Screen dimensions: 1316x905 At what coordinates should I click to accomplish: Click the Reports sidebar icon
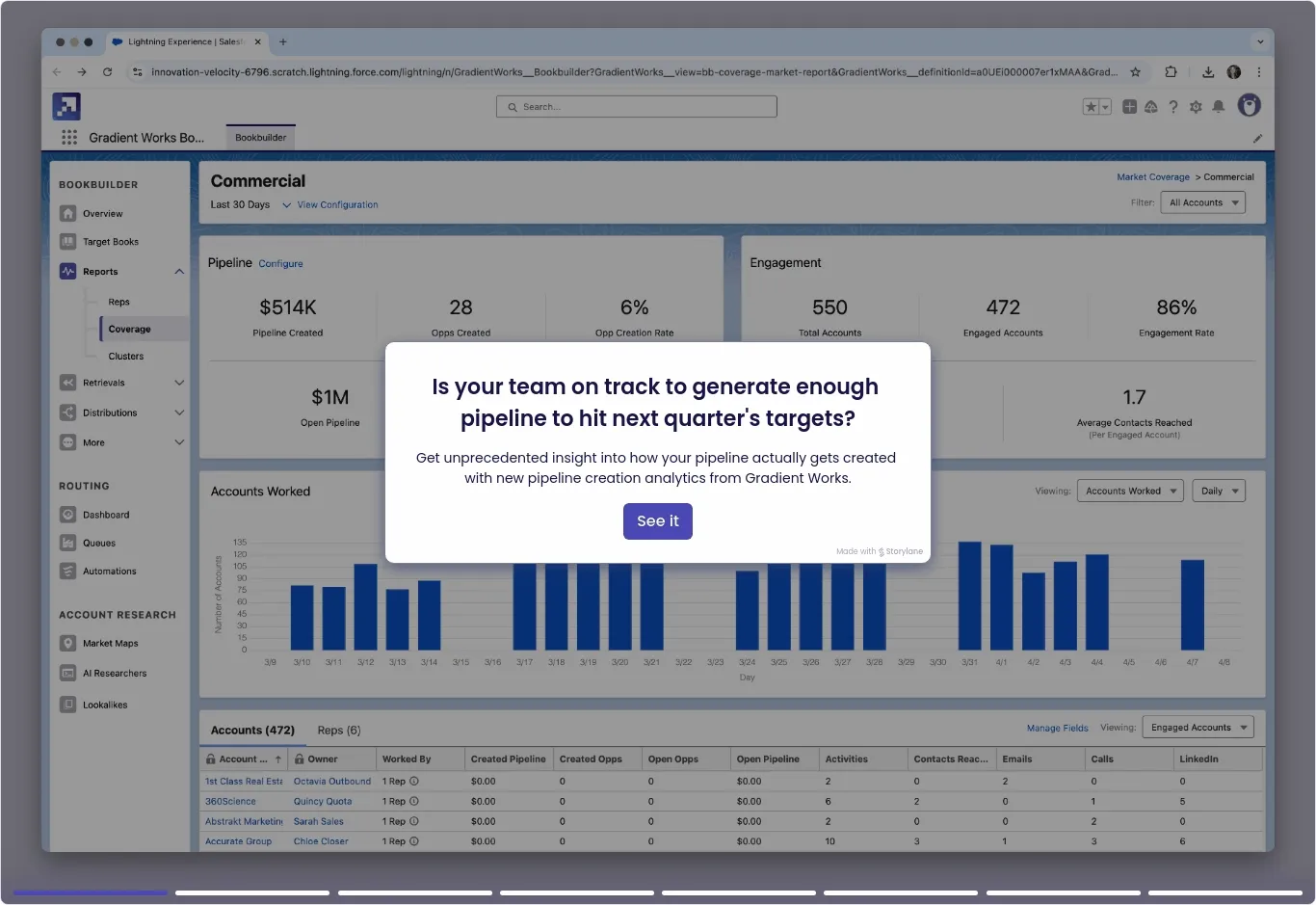click(x=67, y=272)
